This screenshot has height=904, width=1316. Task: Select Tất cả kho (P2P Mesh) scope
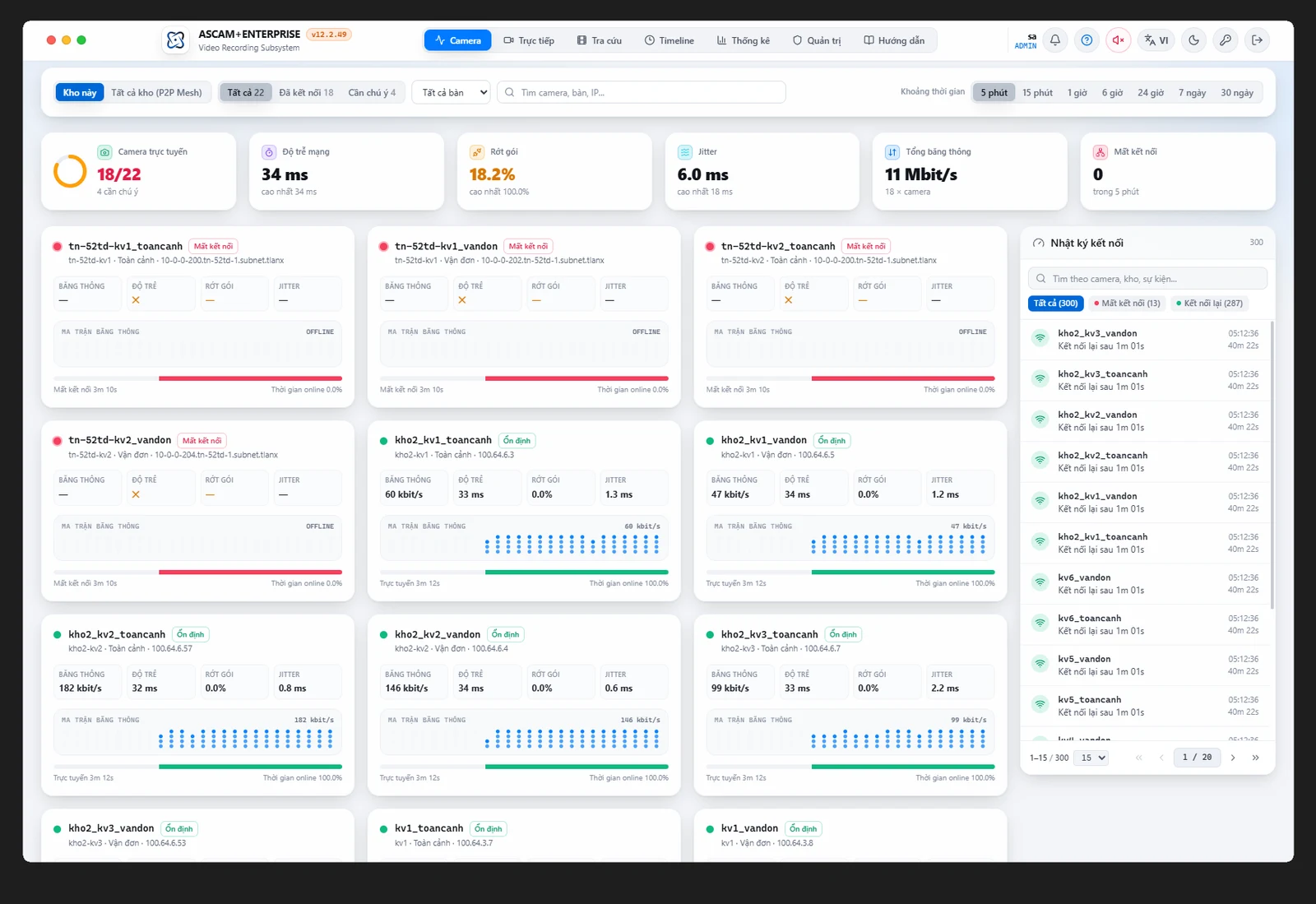point(156,93)
